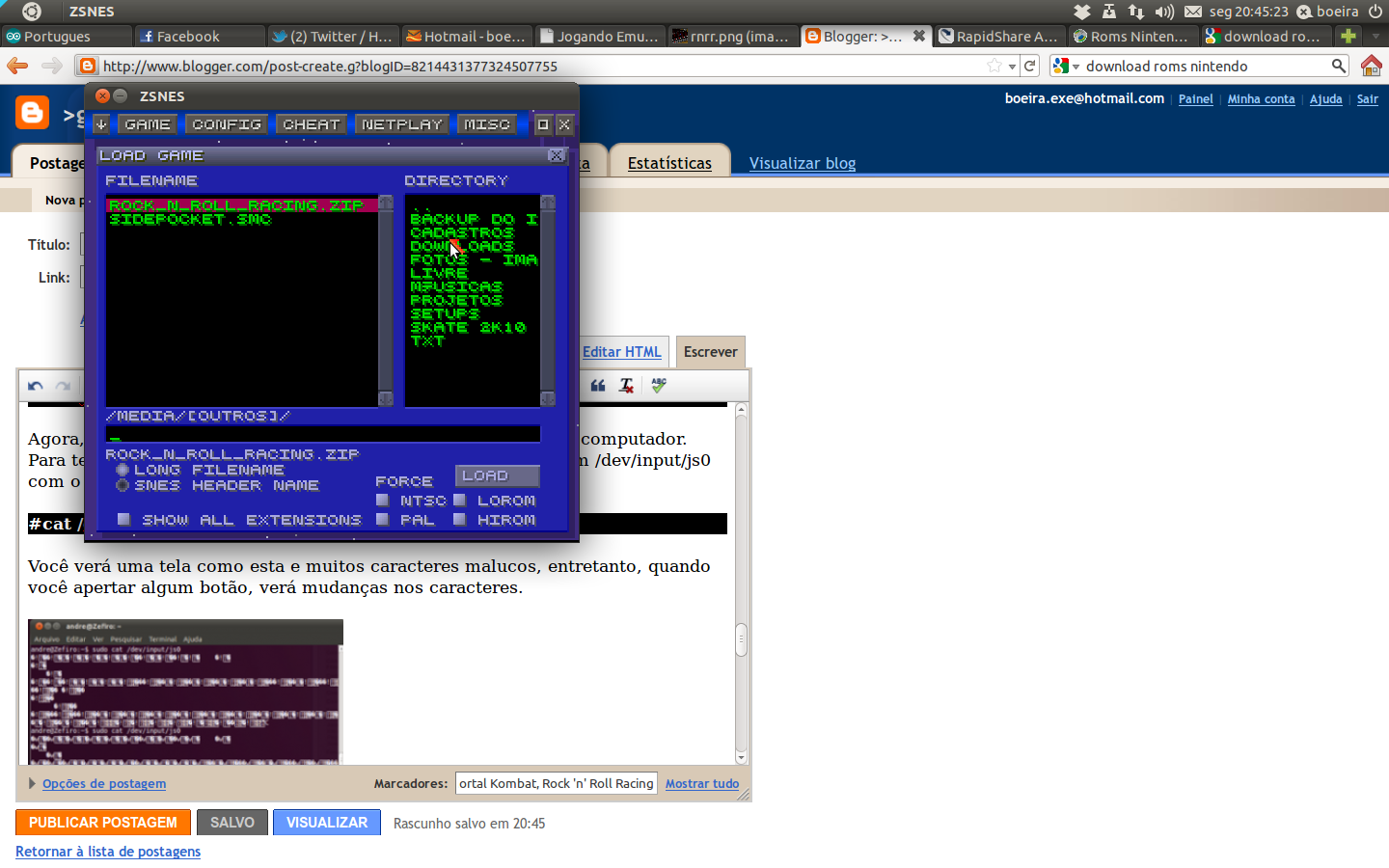The height and width of the screenshot is (868, 1389).
Task: Select ROCK_N_ROLL_RACING.ZIP in filename list
Action: [x=241, y=205]
